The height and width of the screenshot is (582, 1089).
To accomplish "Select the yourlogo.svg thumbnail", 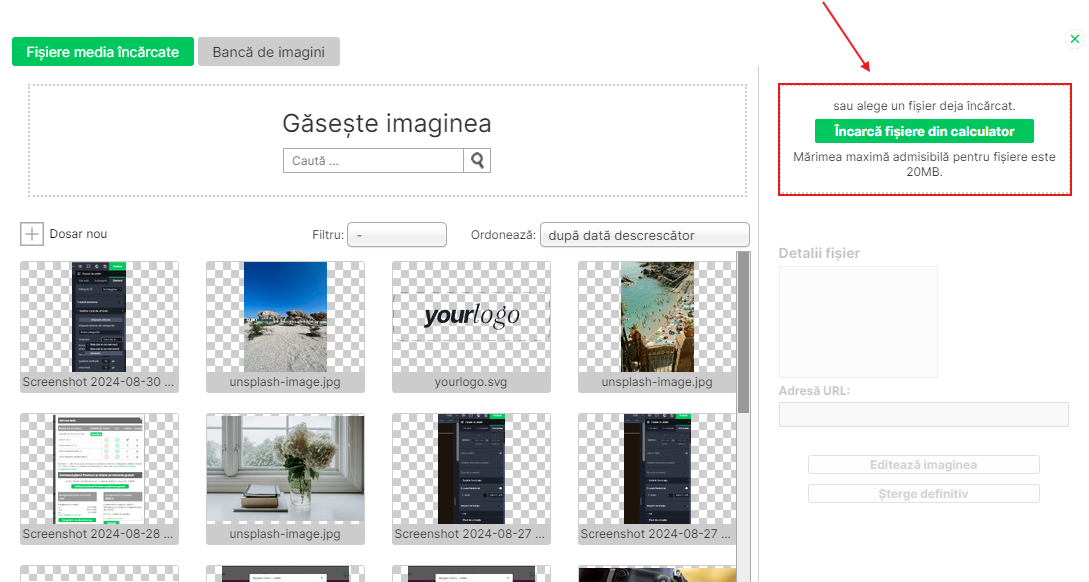I will tap(471, 317).
